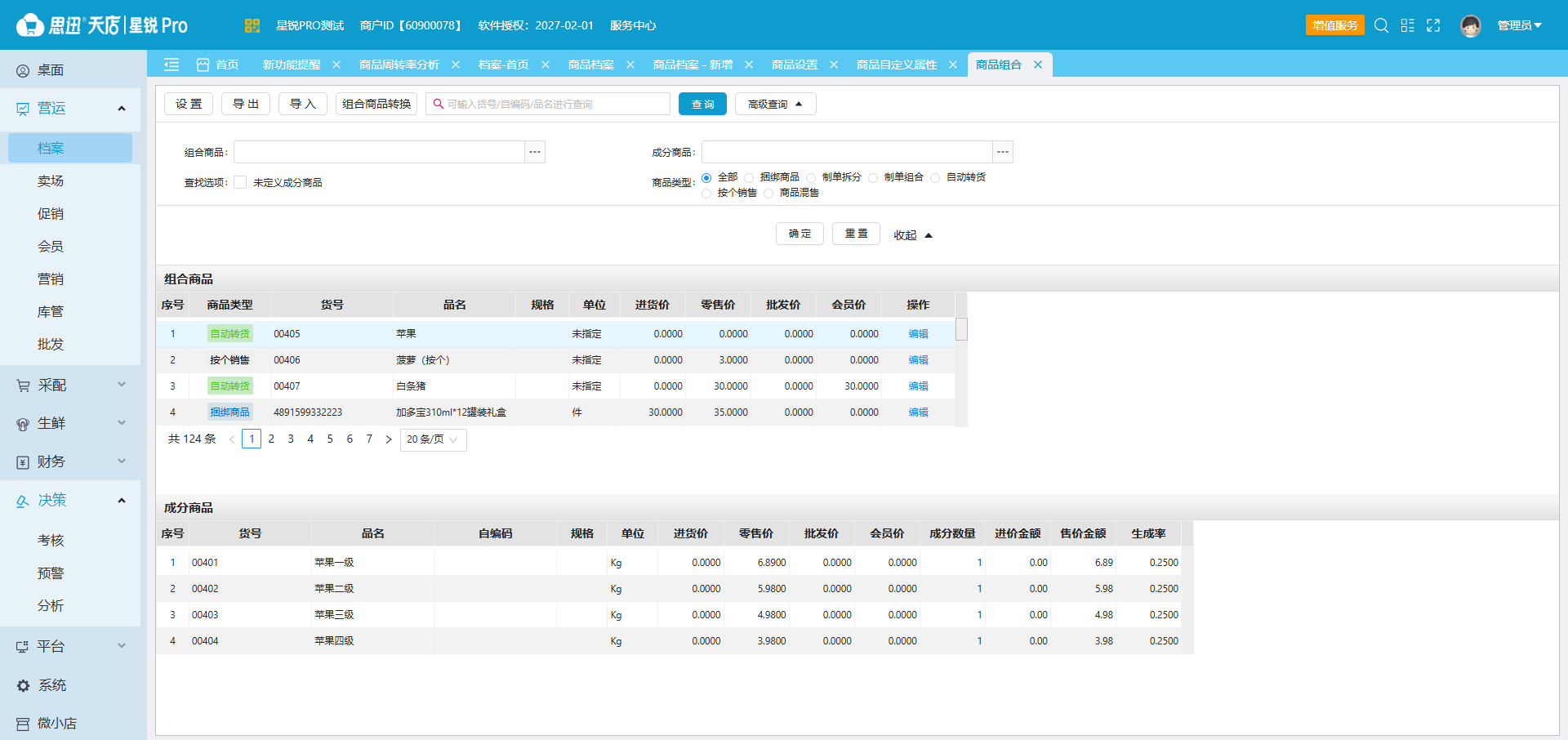The image size is (1568, 740).
Task: Click the fullscreen toggle icon in header
Action: 1433,25
